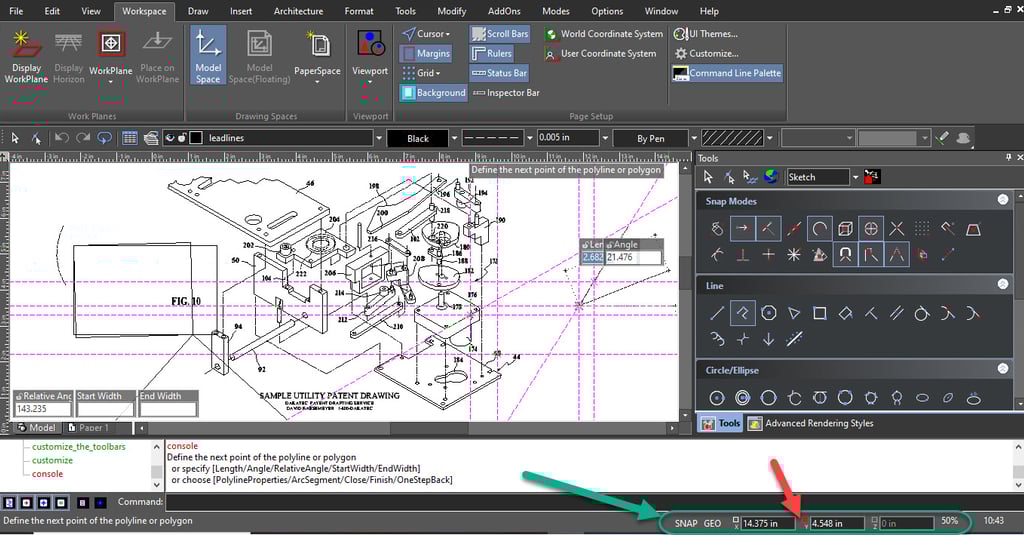Pick the rectangle tool in Line panel
The height and width of the screenshot is (535, 1024).
point(820,313)
